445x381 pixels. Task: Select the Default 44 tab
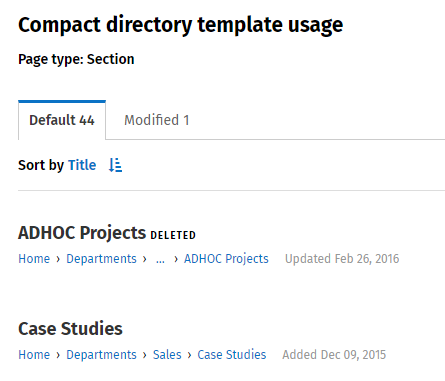62,120
